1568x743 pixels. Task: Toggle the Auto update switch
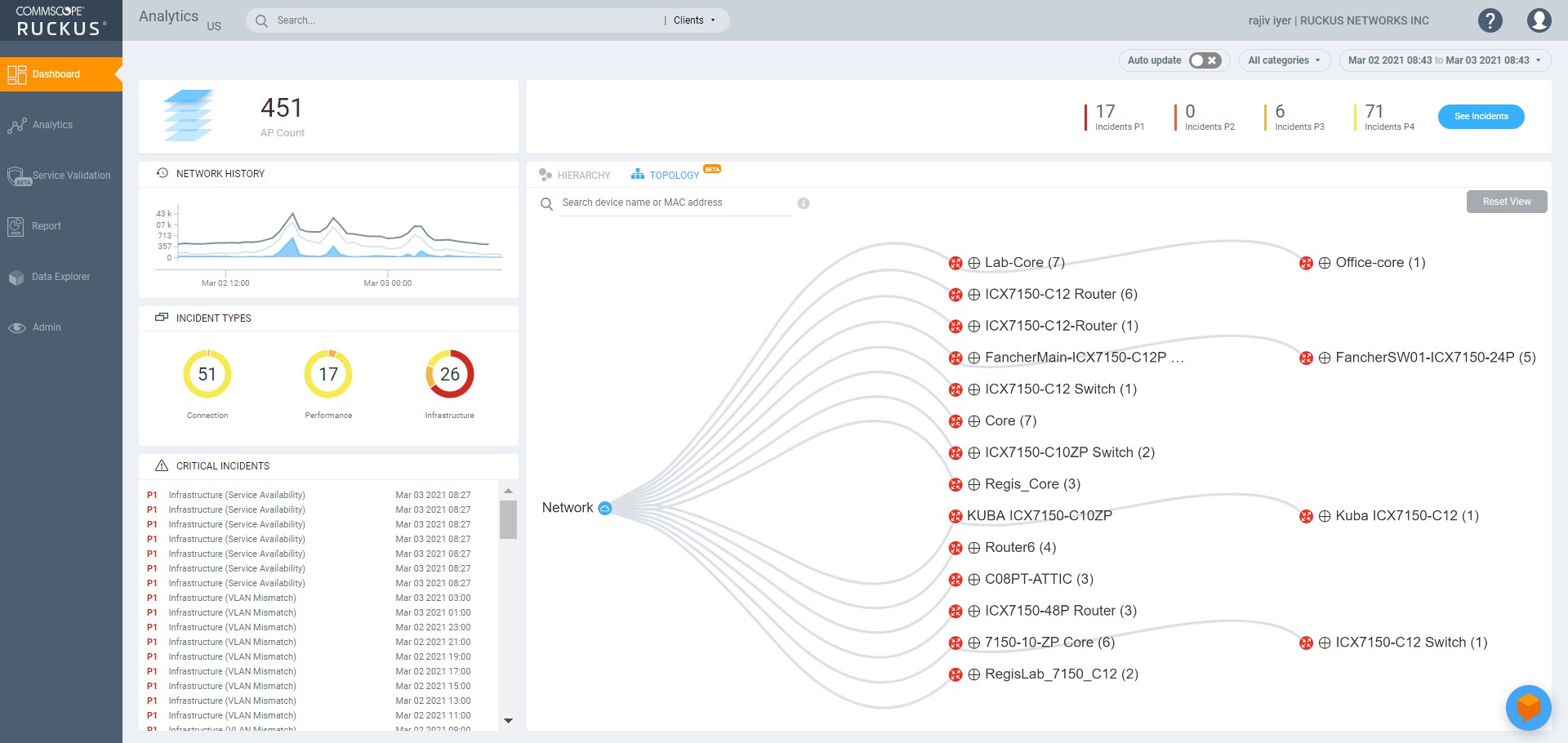click(x=1205, y=60)
